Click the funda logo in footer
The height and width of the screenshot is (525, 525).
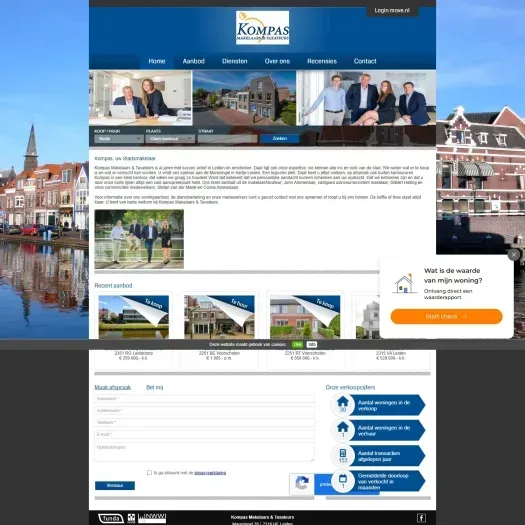pyautogui.click(x=111, y=518)
